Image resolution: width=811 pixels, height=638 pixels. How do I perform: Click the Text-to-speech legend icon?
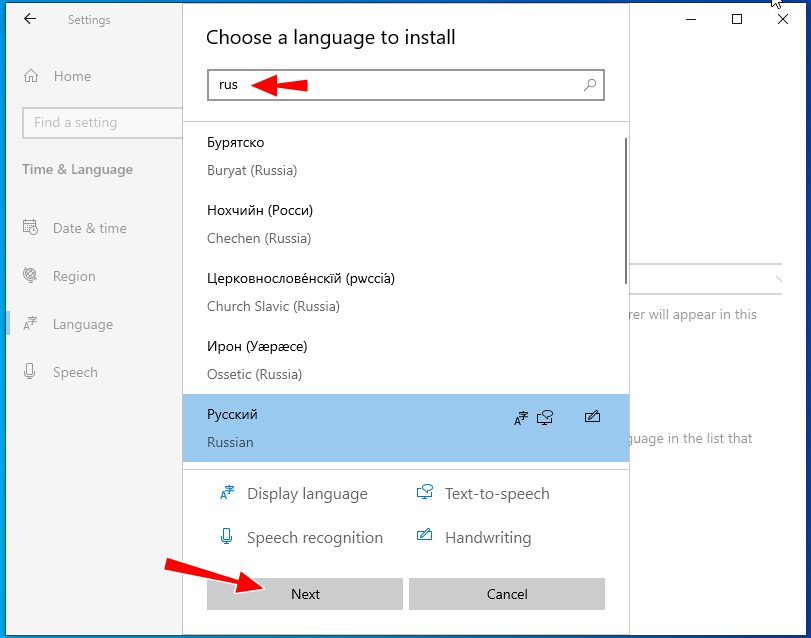click(x=425, y=492)
